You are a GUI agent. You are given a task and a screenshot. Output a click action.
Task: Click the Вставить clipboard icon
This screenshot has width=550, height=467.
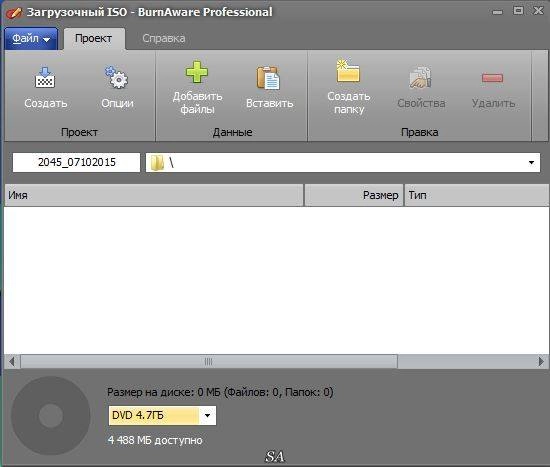coord(268,77)
